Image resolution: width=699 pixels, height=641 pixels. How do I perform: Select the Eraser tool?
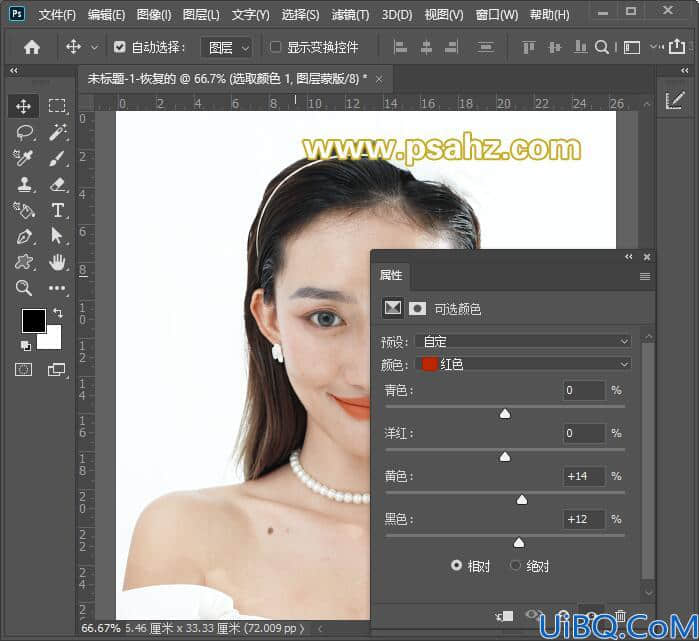click(58, 184)
